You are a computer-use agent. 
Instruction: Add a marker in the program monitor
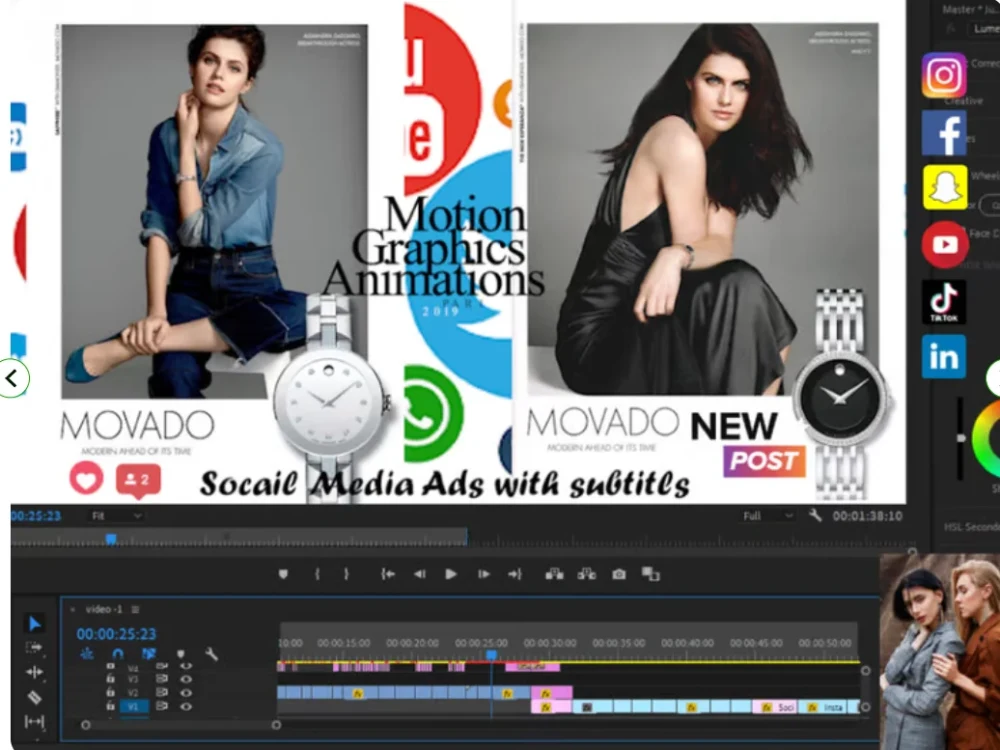tap(283, 574)
